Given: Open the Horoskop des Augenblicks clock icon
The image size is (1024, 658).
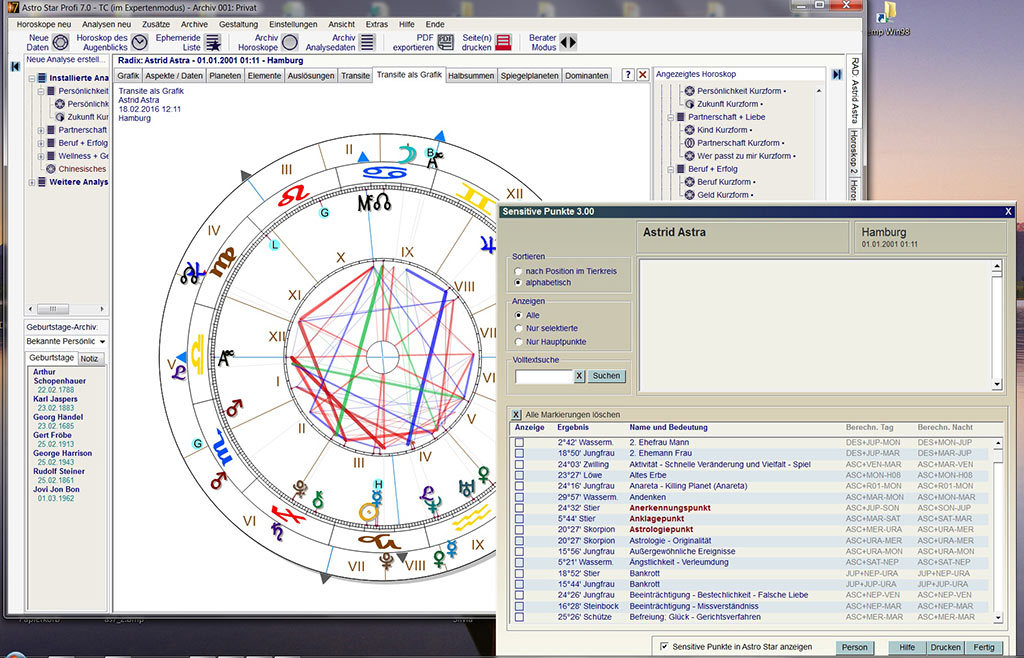Looking at the screenshot, I should click(x=139, y=42).
